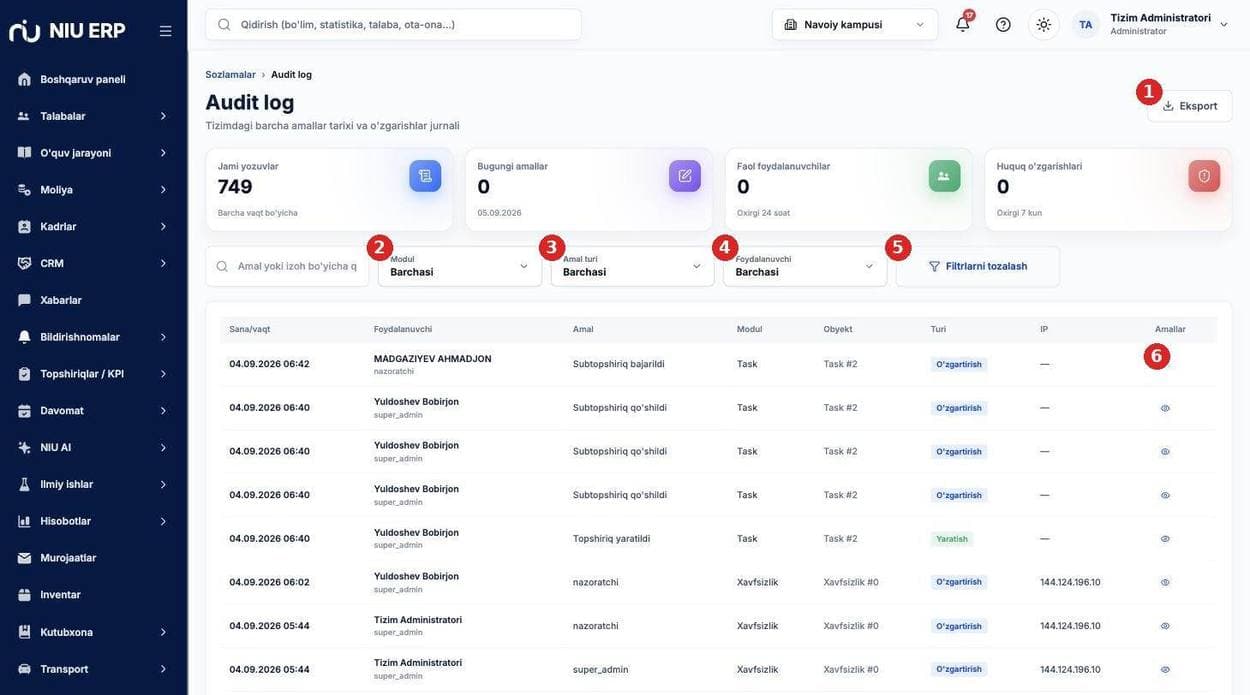The width and height of the screenshot is (1250, 695).
Task: Click the MADGAZIYEV AHMADJON user name
Action: point(432,358)
